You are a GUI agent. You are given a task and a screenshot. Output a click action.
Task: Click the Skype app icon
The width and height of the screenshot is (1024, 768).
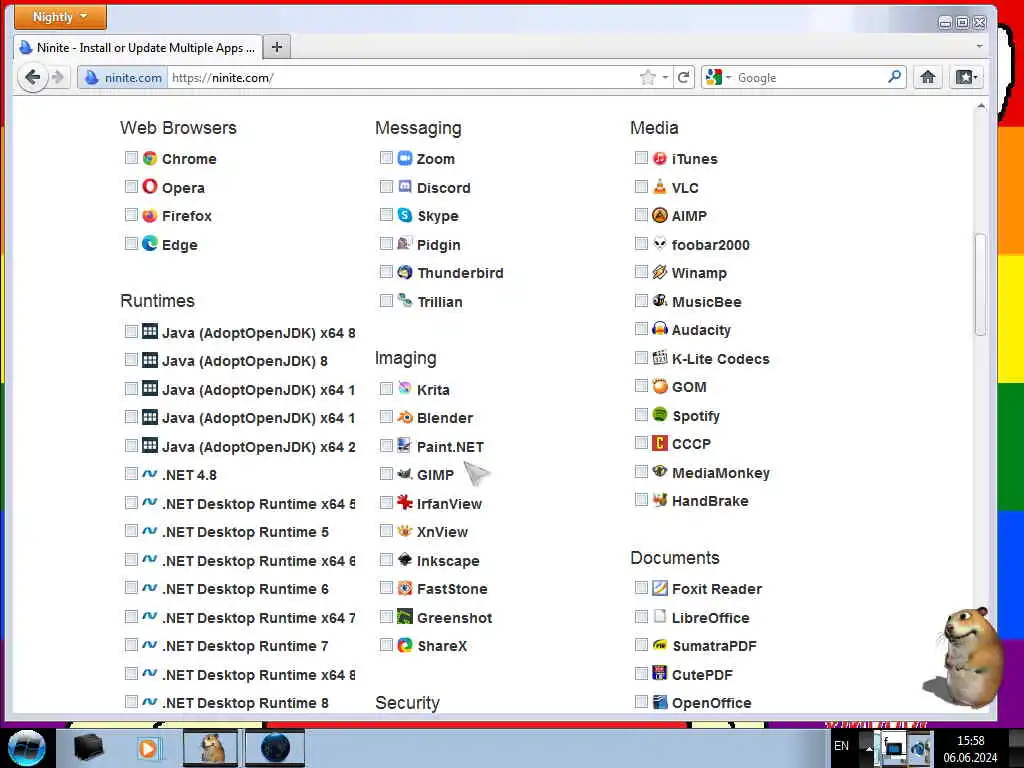tap(405, 216)
